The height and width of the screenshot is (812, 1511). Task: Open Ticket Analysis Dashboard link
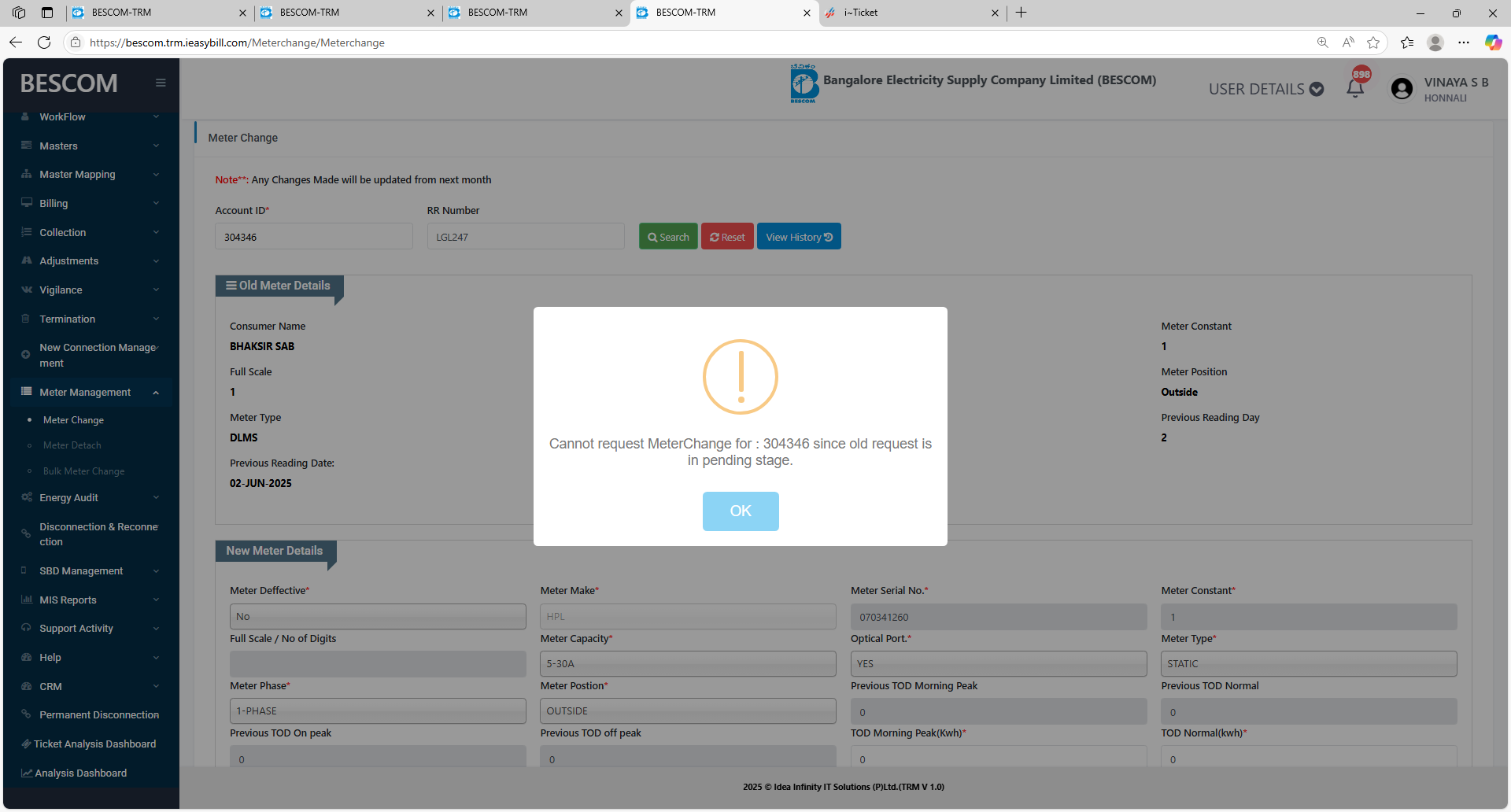91,744
